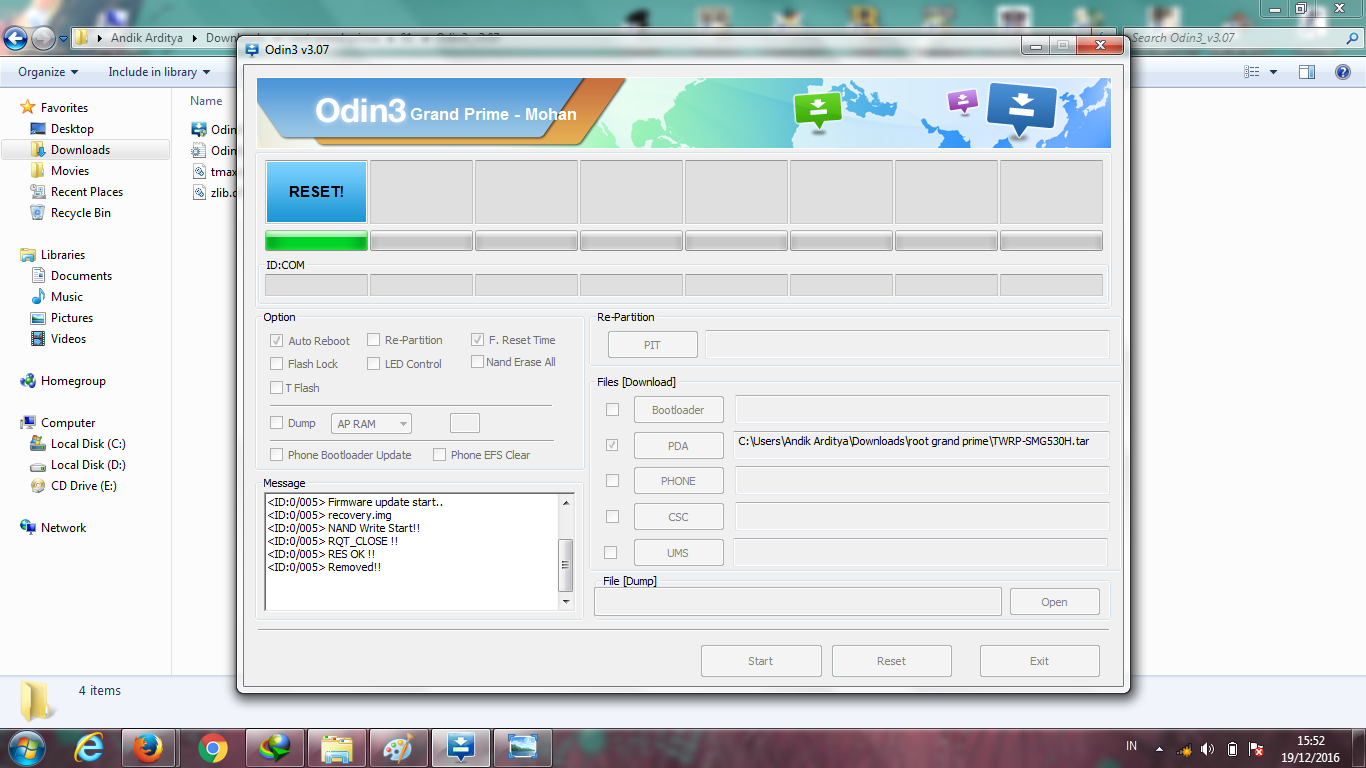
Task: Check the Nand Erase All option
Action: (x=478, y=362)
